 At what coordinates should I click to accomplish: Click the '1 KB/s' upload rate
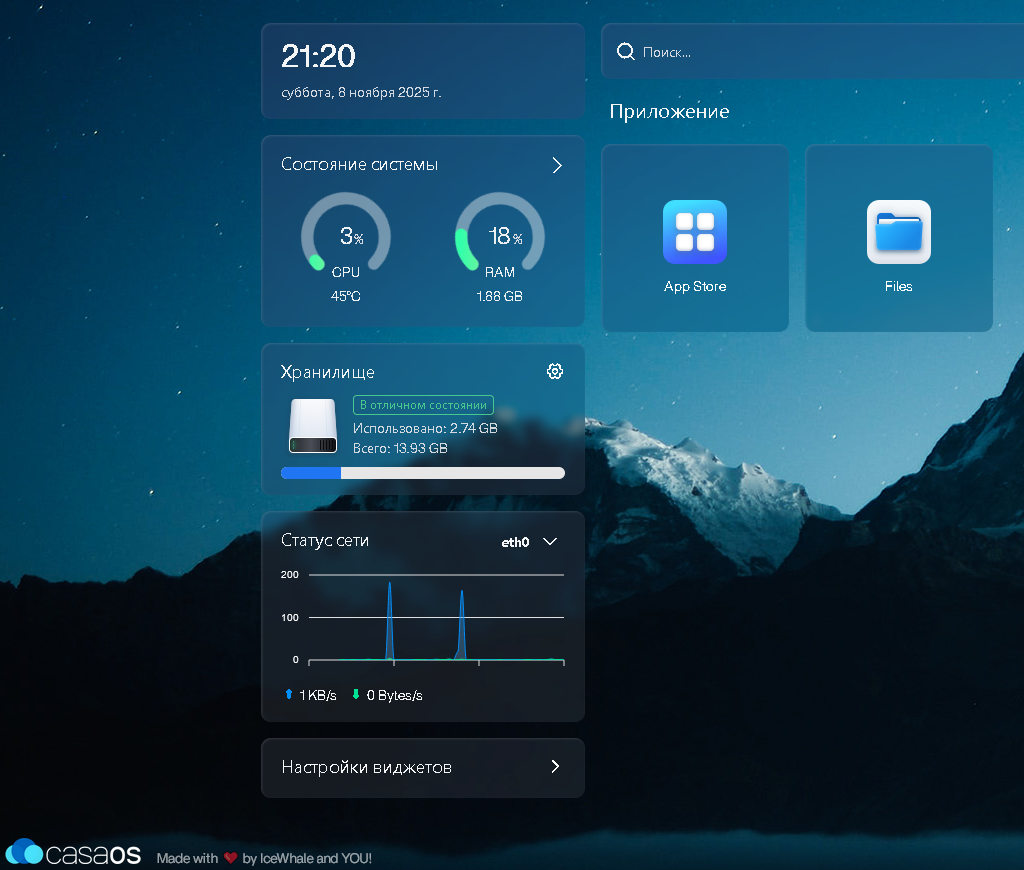coord(317,695)
